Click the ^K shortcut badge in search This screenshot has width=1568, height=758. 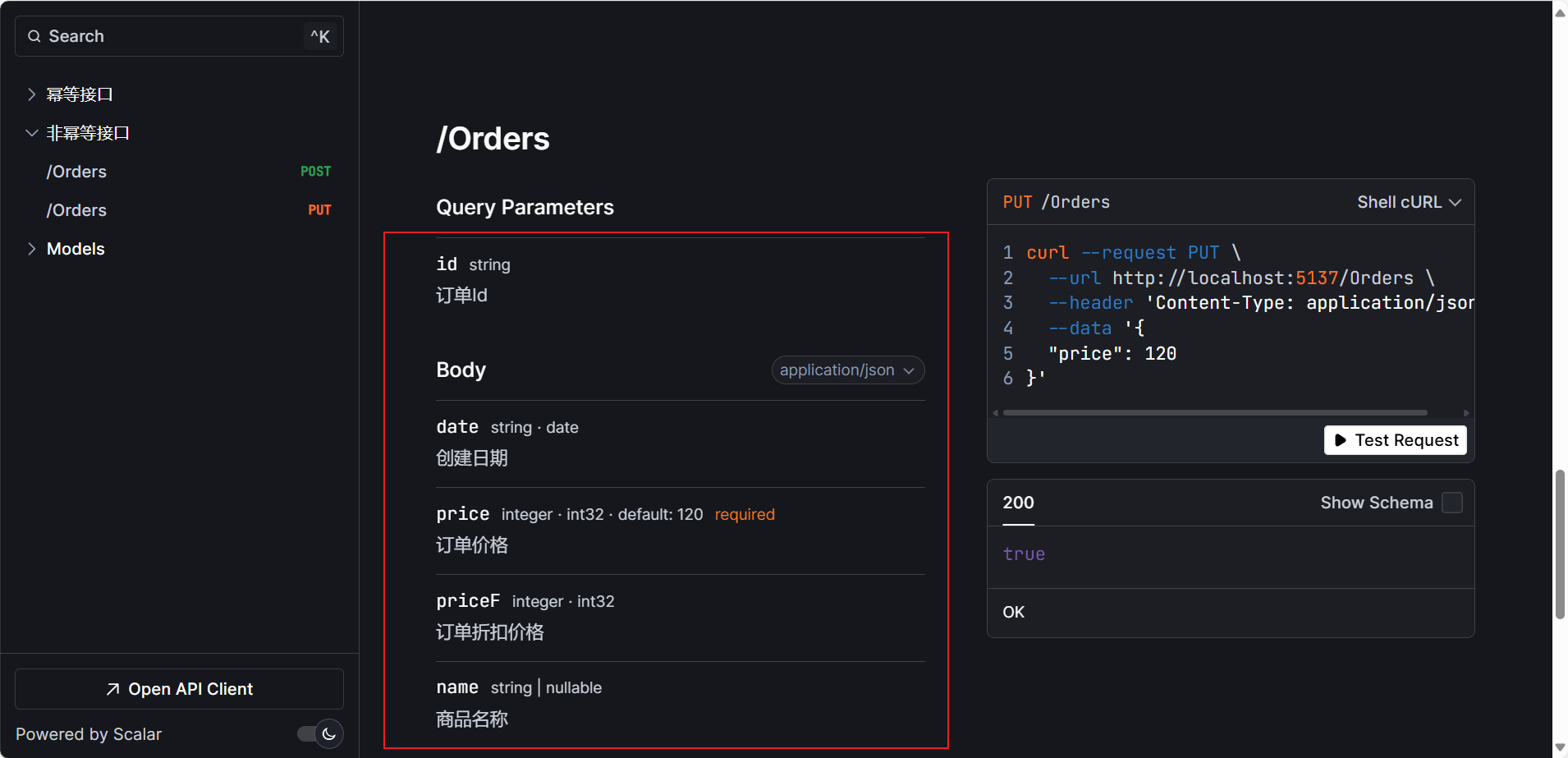tap(319, 36)
